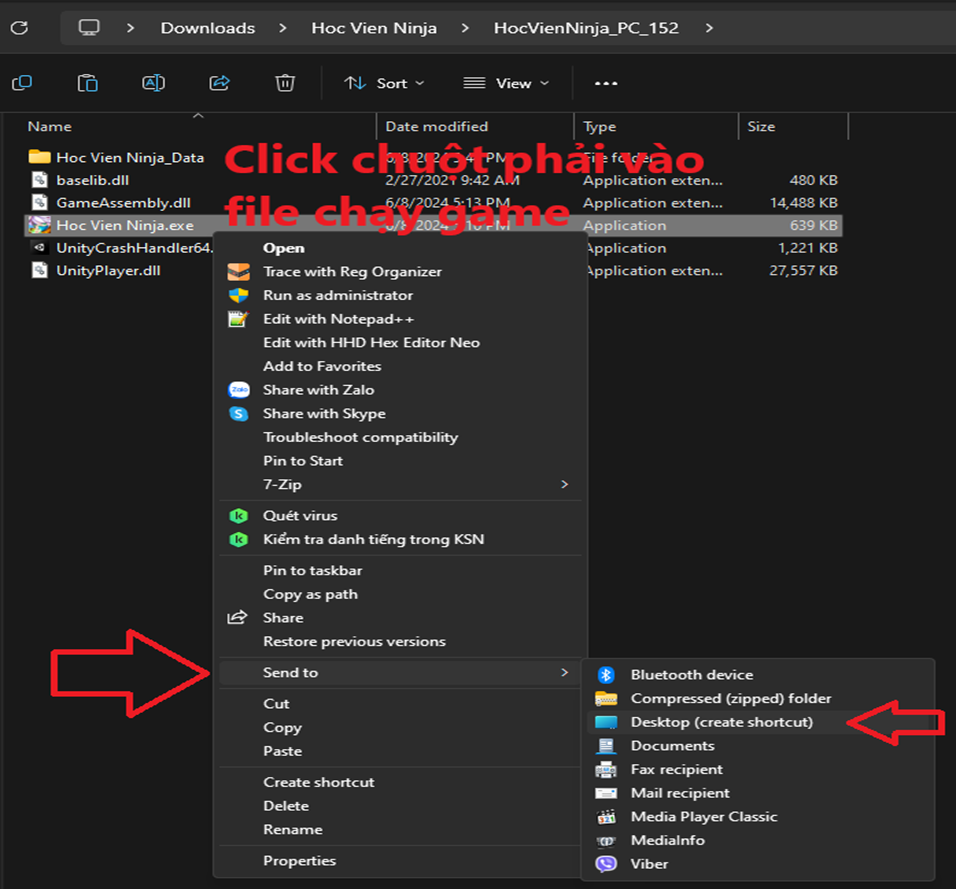Screen dimensions: 956x889
Task: Choose Run as administrator
Action: [x=337, y=295]
